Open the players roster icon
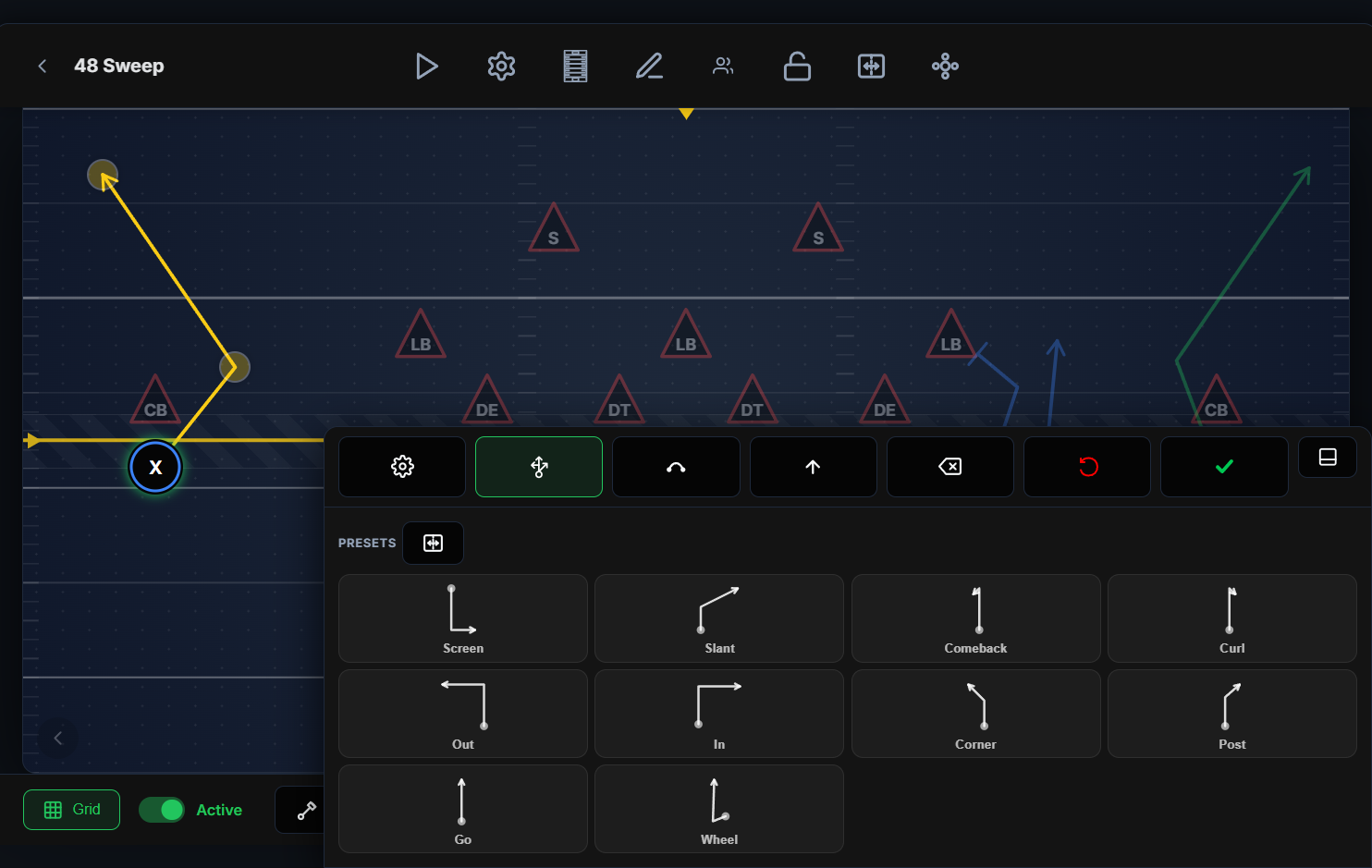This screenshot has height=868, width=1372. (x=723, y=66)
